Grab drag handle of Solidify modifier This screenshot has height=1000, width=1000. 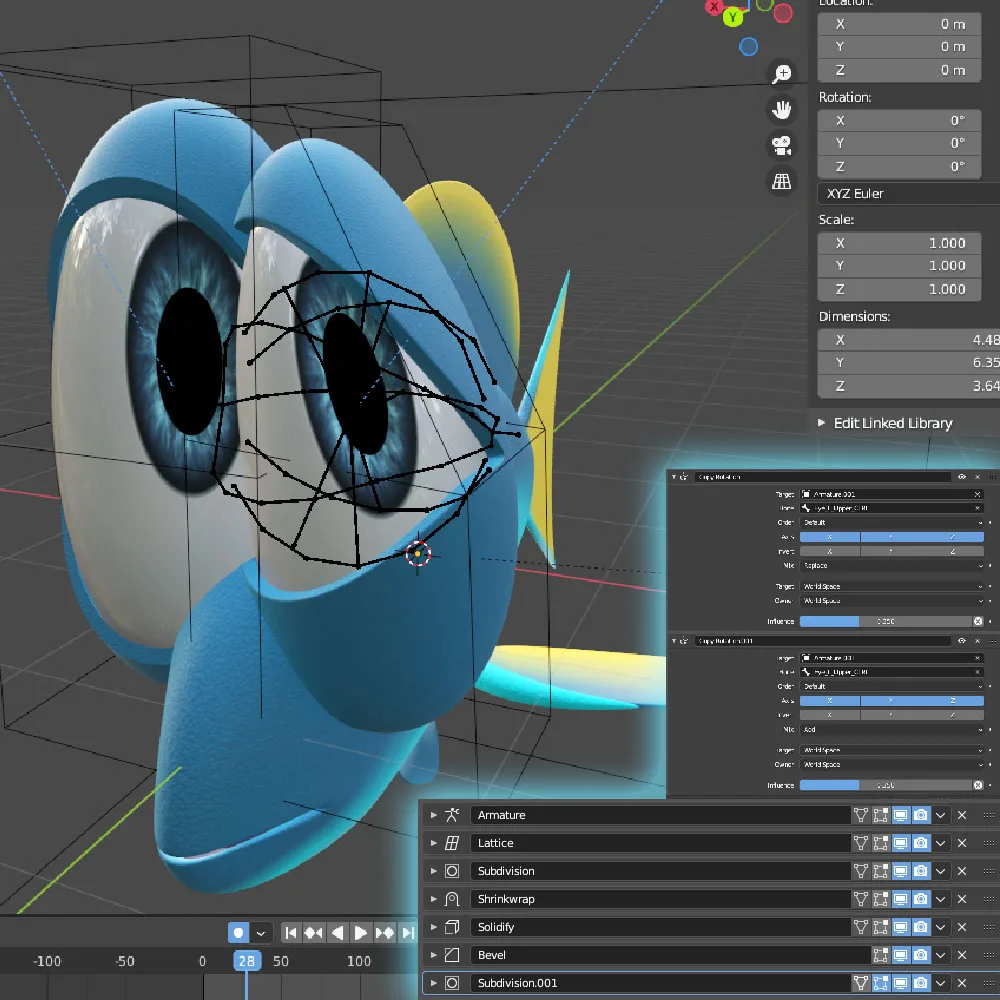tap(989, 927)
